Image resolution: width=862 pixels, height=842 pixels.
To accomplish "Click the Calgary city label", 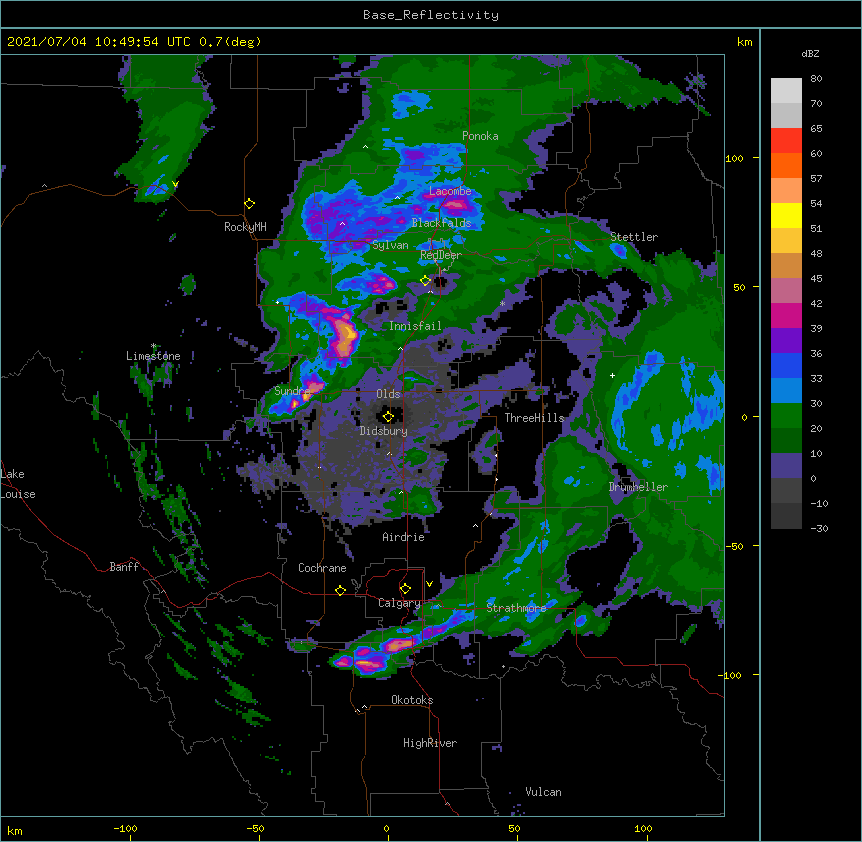I will click(399, 603).
